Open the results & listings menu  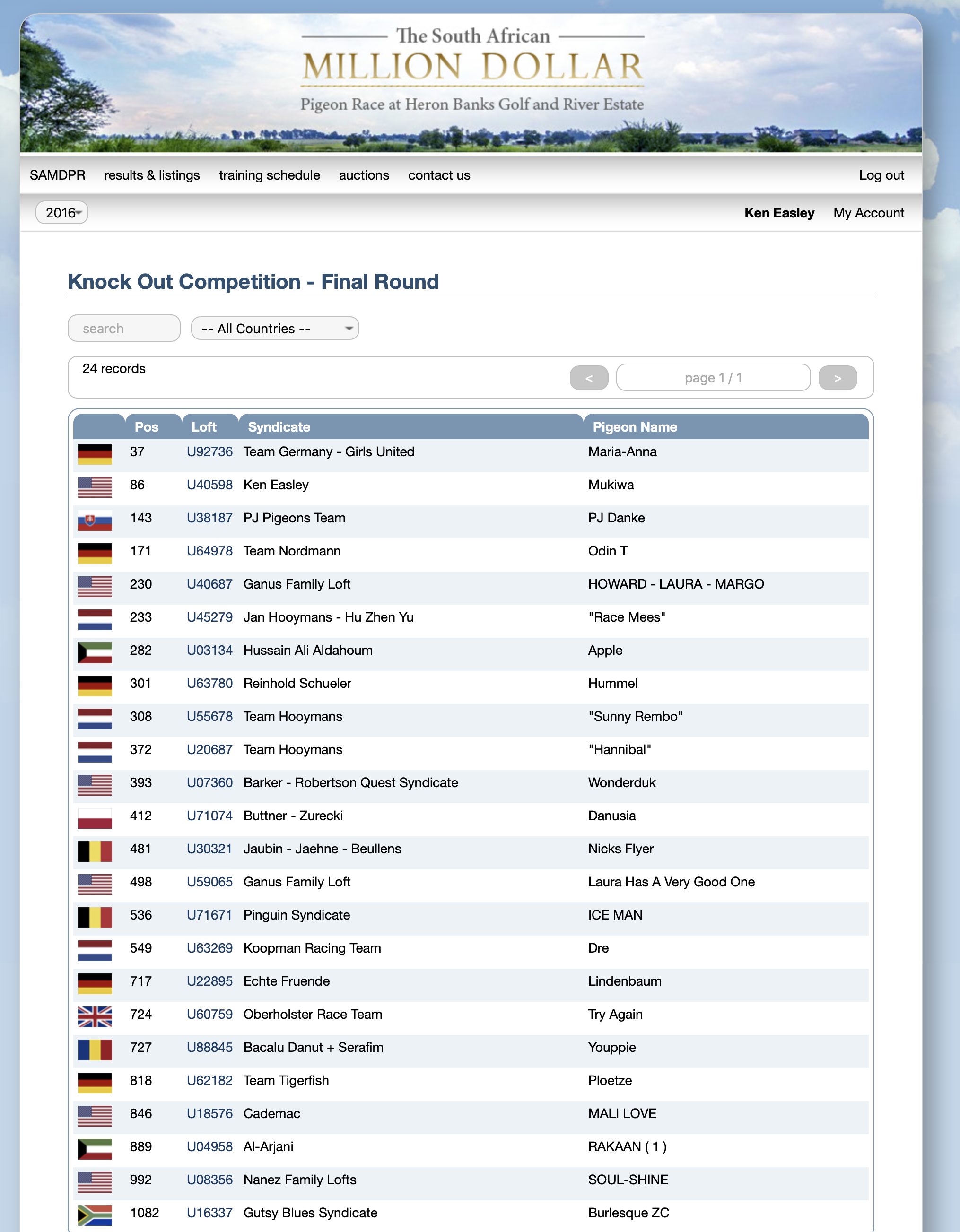click(x=152, y=175)
